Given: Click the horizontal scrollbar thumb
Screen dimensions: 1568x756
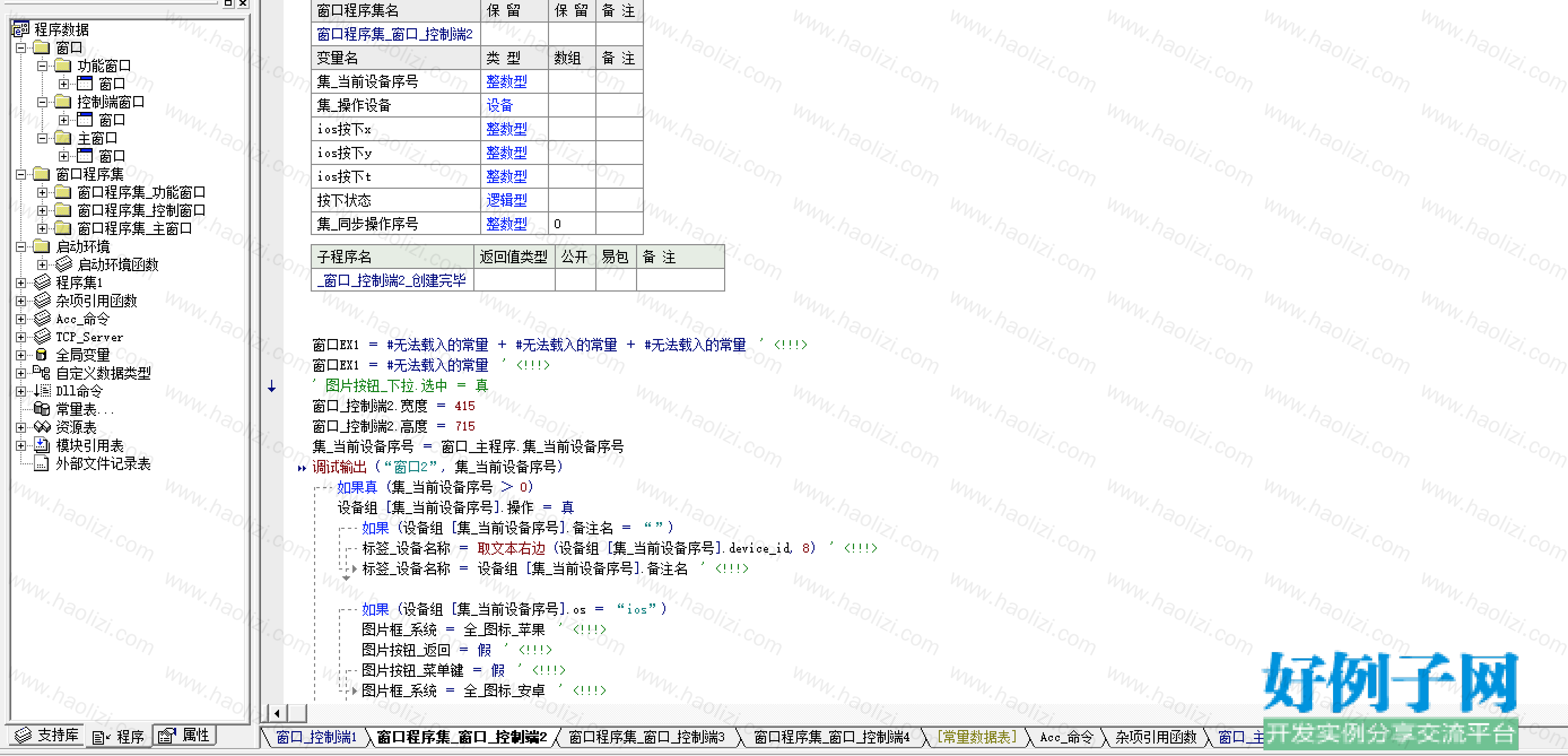Looking at the screenshot, I should pos(297,713).
